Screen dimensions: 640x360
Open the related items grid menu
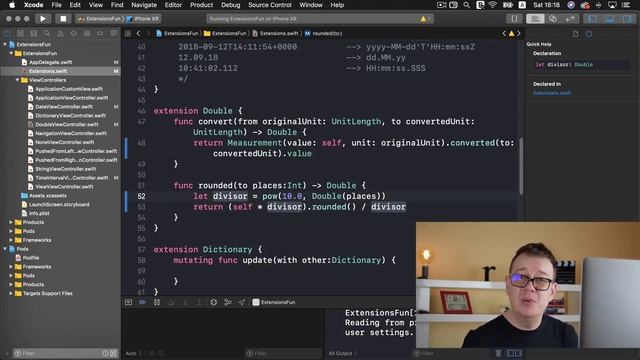click(128, 34)
